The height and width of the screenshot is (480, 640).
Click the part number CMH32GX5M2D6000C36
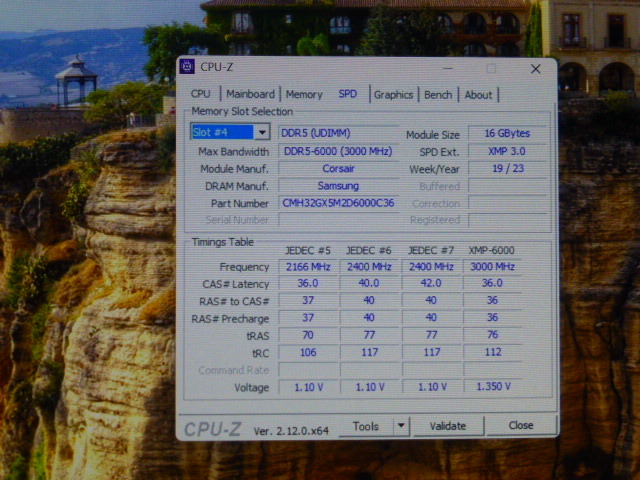[338, 203]
